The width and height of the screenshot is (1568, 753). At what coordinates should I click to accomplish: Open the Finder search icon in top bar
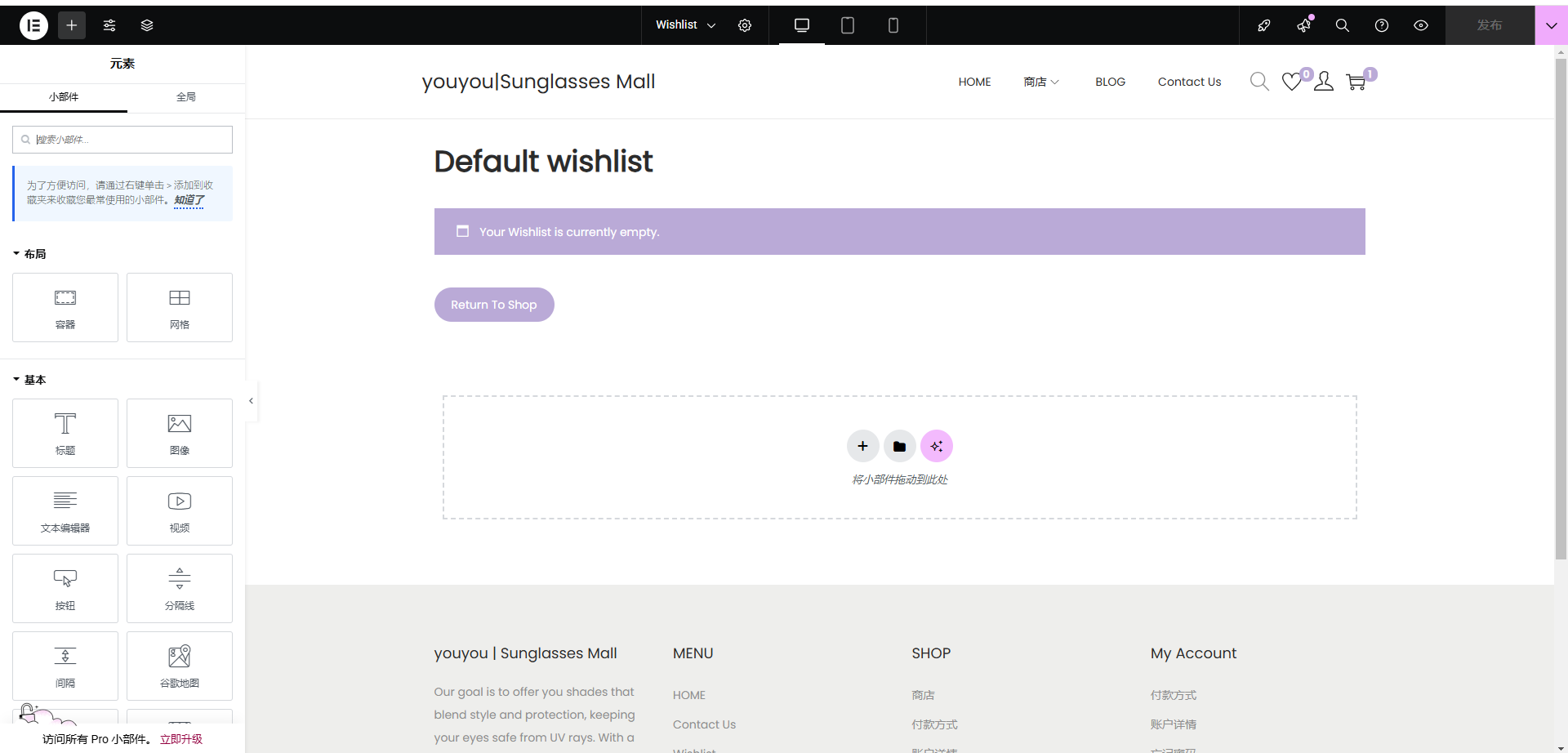pyautogui.click(x=1343, y=25)
